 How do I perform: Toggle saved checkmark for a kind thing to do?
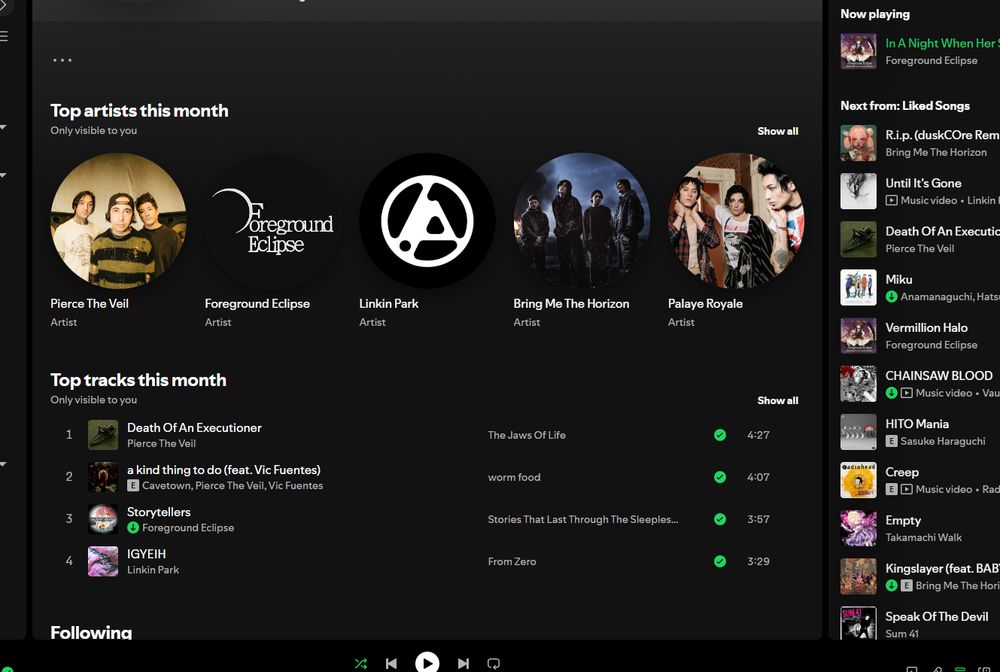point(720,477)
